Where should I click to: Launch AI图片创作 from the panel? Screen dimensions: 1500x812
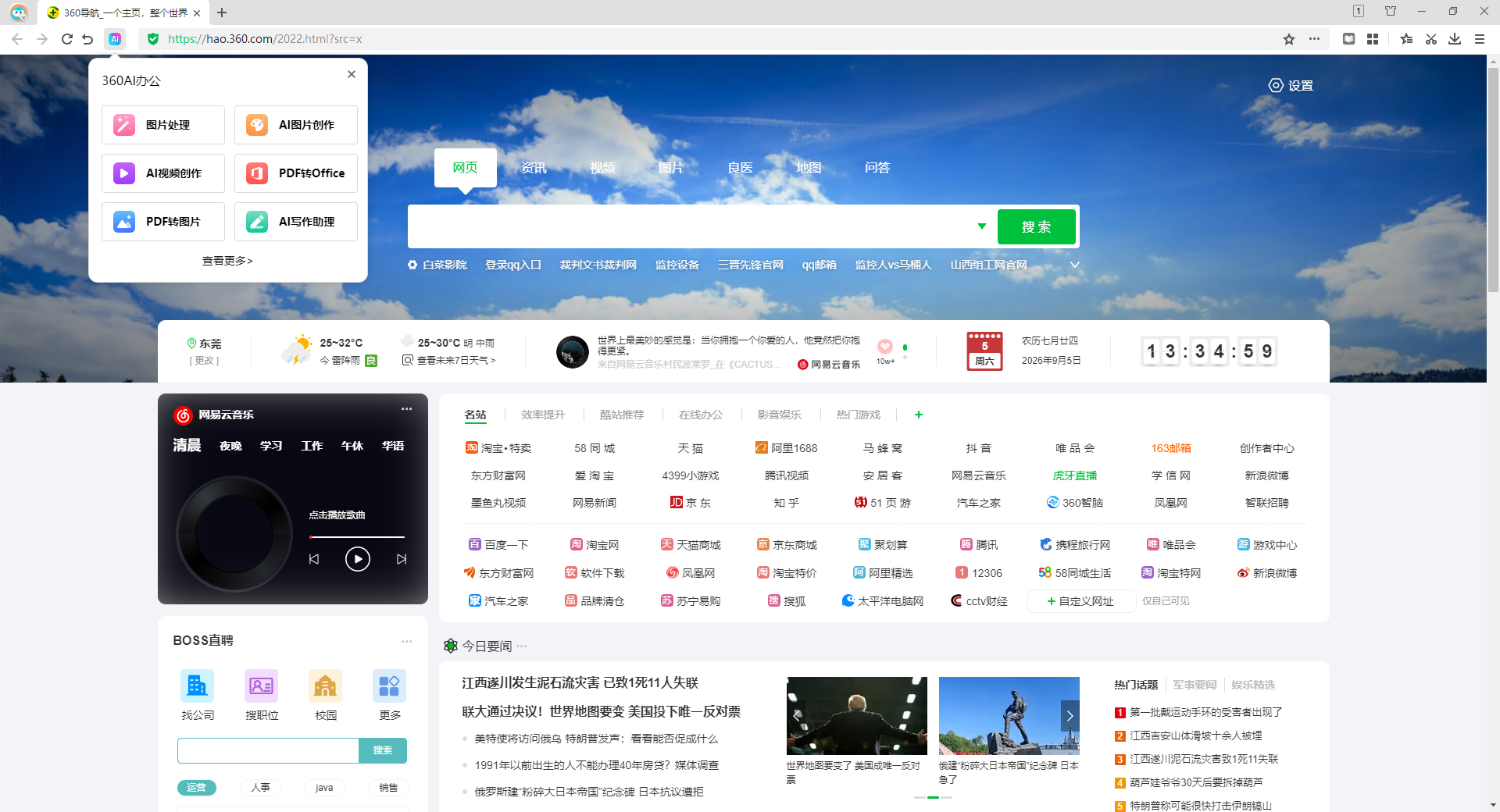(x=296, y=125)
